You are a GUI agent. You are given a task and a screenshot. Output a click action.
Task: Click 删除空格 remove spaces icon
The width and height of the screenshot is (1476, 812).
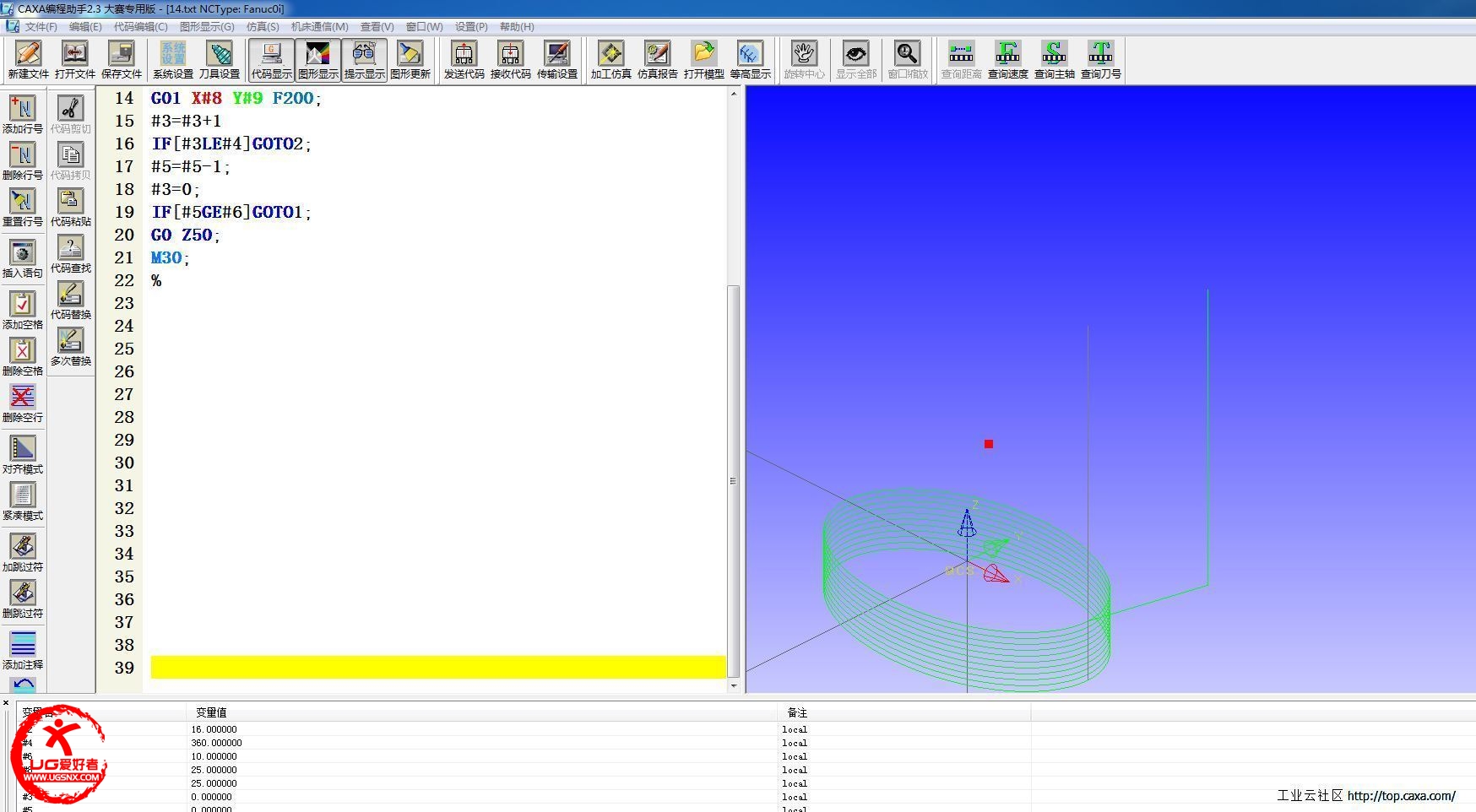pos(23,356)
